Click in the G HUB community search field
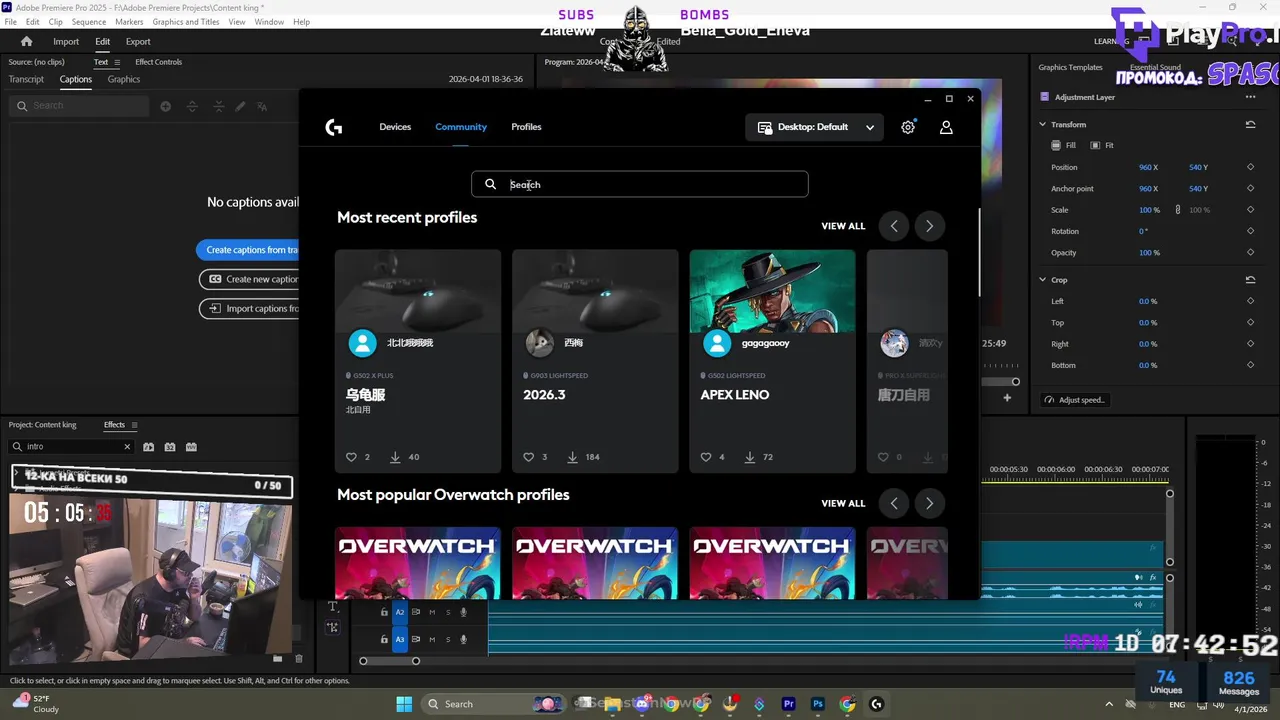 640,184
